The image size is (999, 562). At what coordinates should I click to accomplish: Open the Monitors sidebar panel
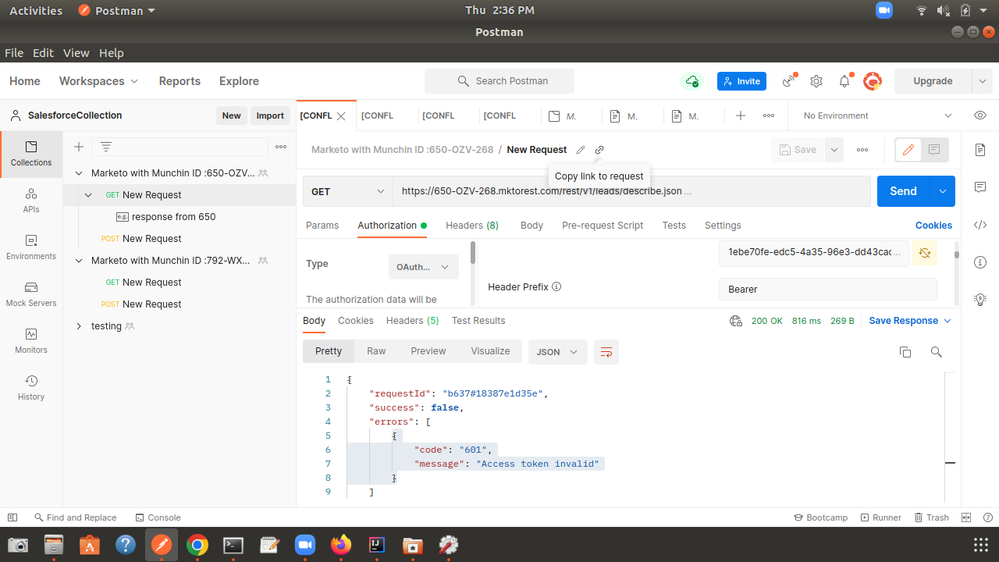(31, 341)
